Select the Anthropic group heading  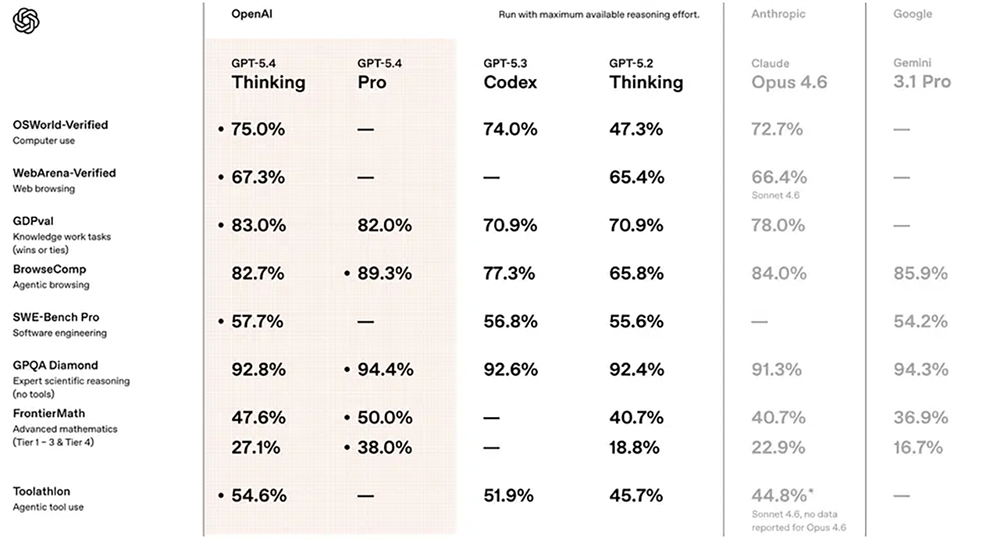tap(778, 14)
